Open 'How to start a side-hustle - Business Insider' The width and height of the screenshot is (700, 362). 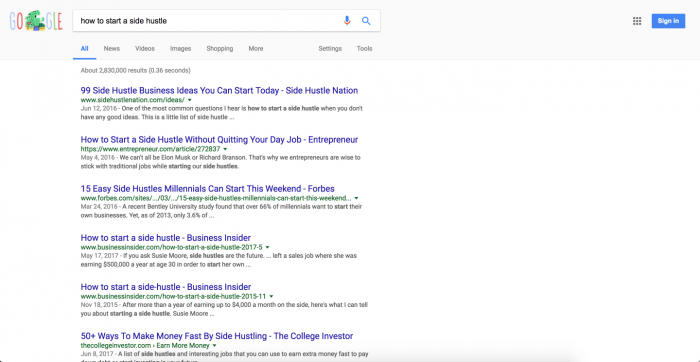(166, 287)
